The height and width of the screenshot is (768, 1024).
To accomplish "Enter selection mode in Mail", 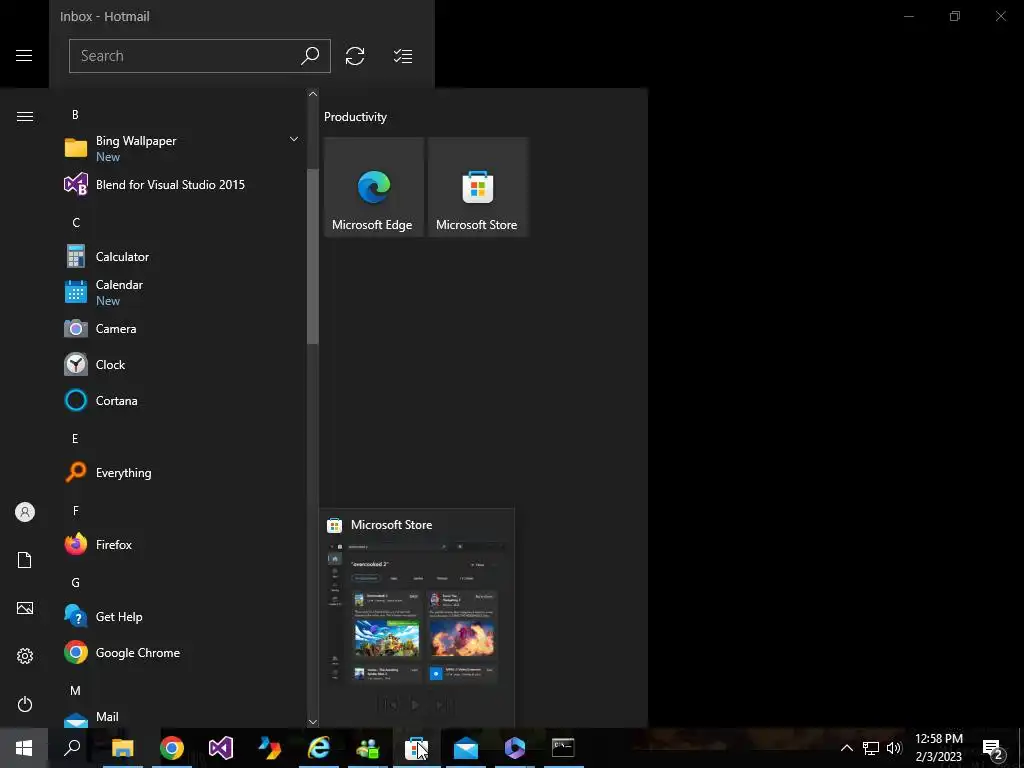I will coord(403,56).
